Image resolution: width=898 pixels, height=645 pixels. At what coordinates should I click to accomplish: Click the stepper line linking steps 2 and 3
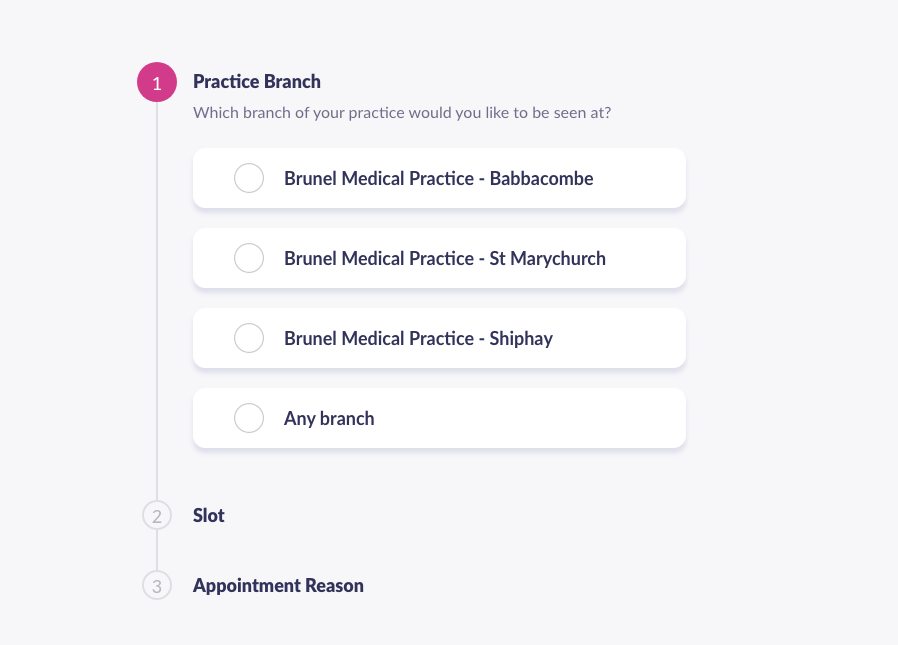point(157,550)
